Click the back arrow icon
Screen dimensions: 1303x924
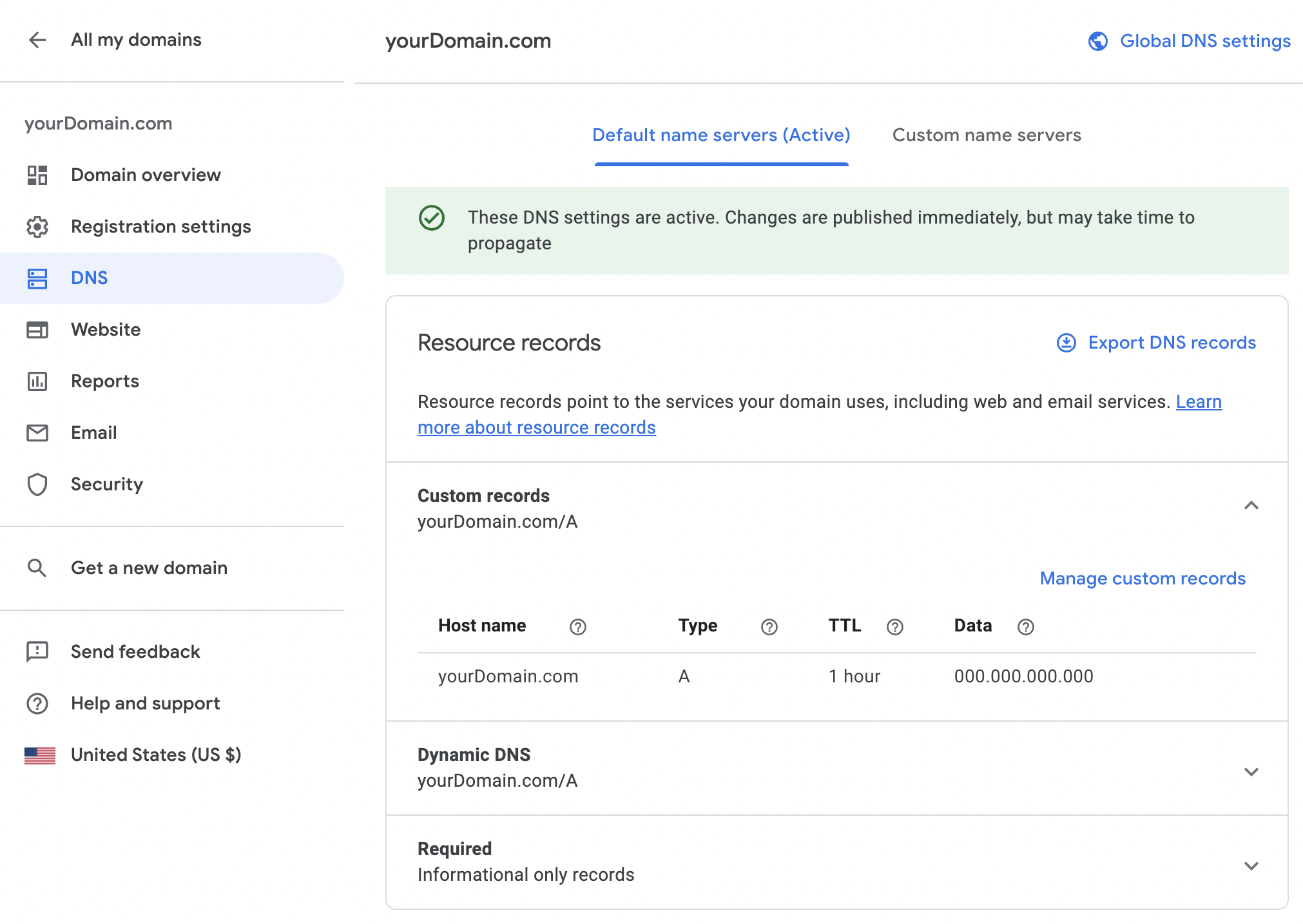tap(37, 40)
